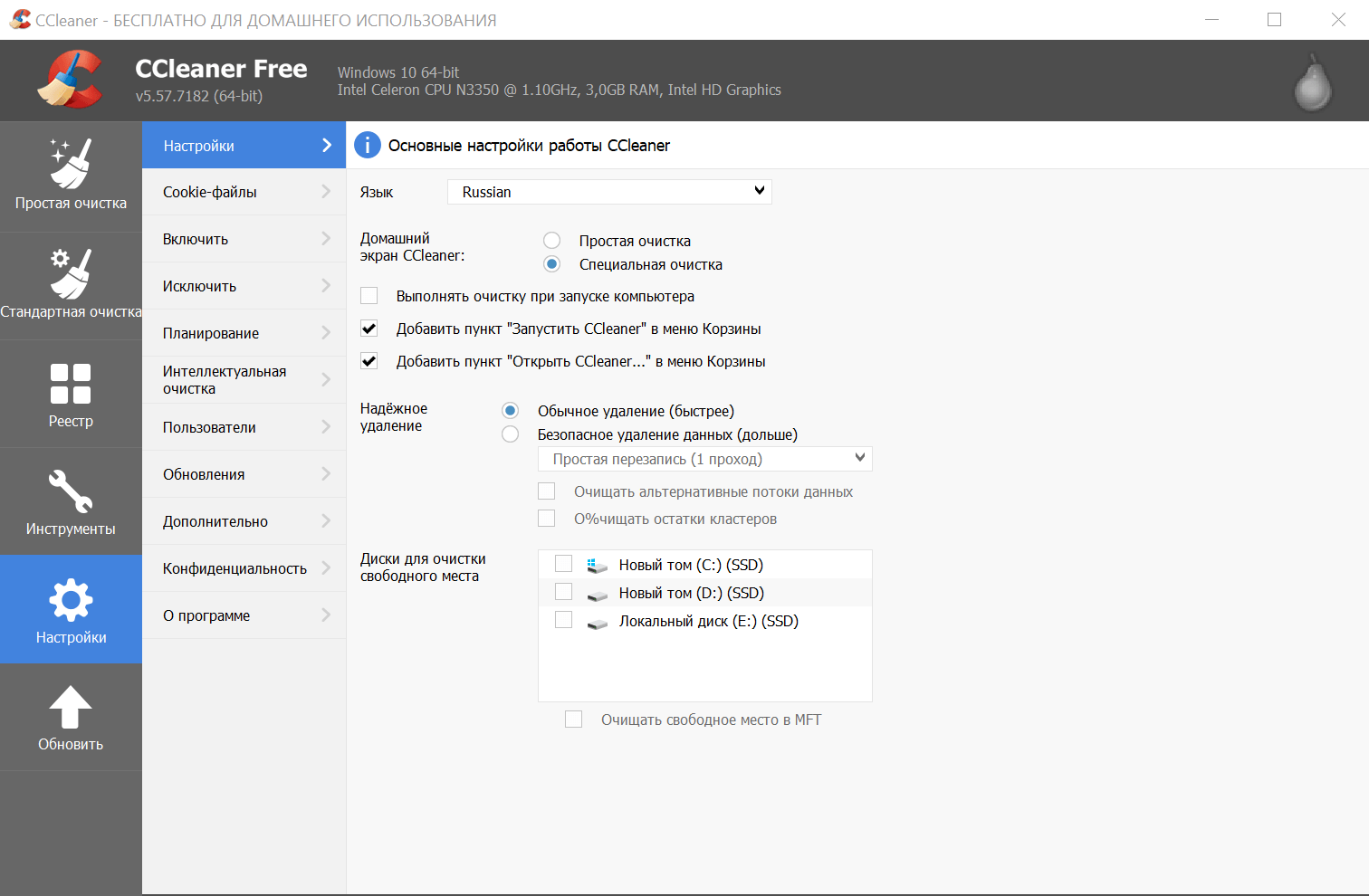Open the Tools (Инструменты) wrench icon

tap(71, 491)
